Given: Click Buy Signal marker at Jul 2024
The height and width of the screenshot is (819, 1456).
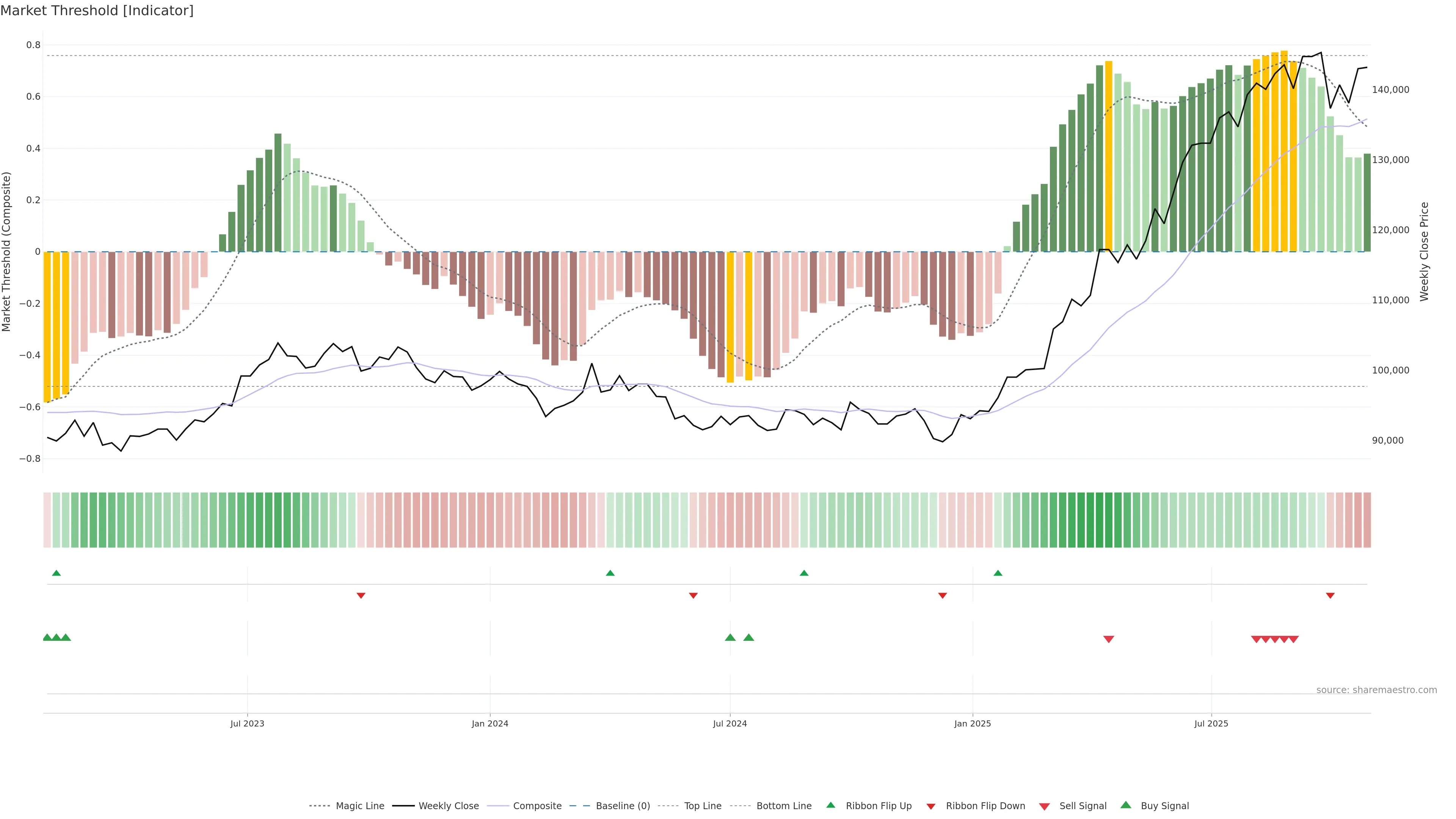Looking at the screenshot, I should 730,637.
